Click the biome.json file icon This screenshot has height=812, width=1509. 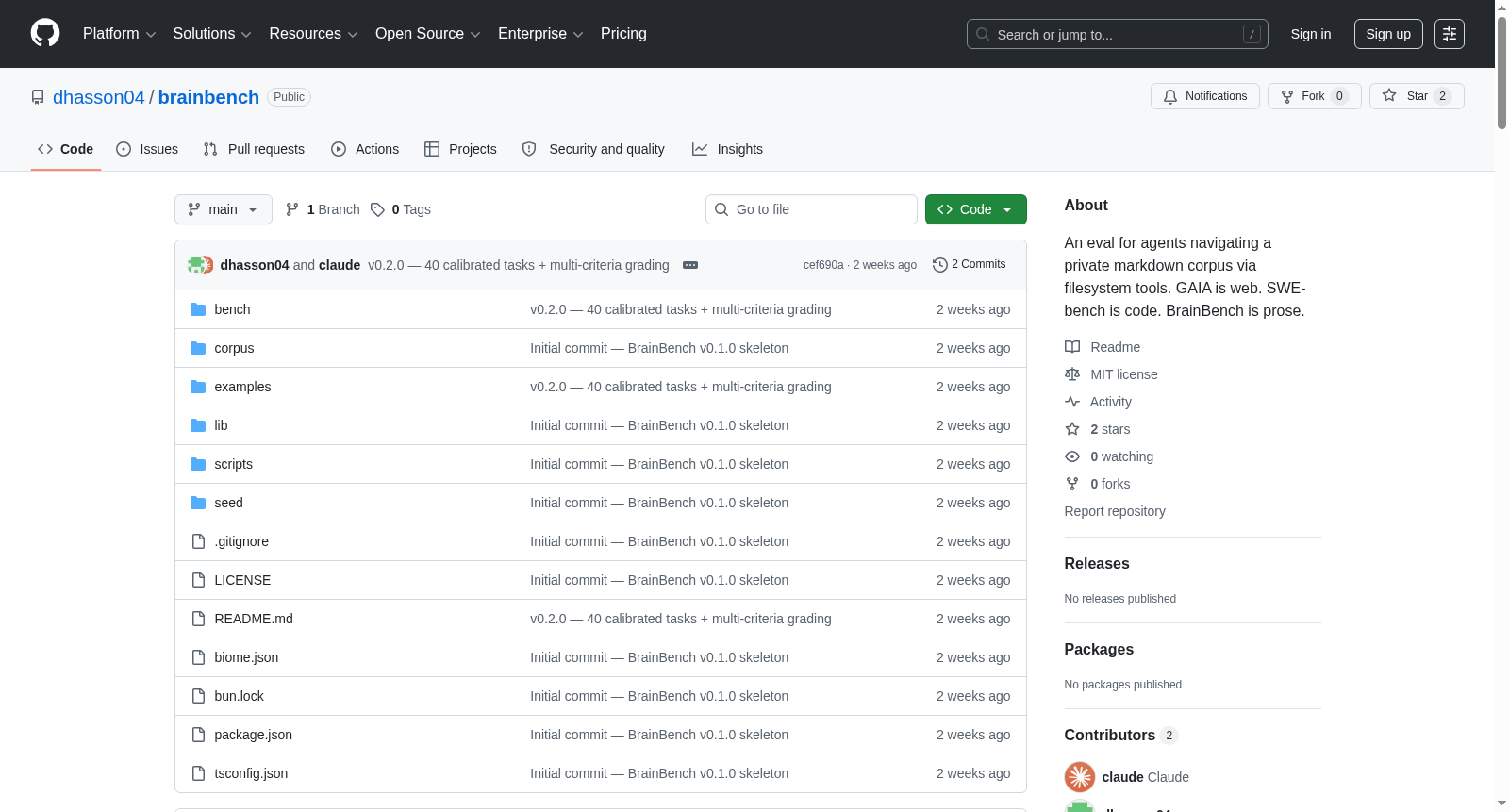pyautogui.click(x=198, y=657)
